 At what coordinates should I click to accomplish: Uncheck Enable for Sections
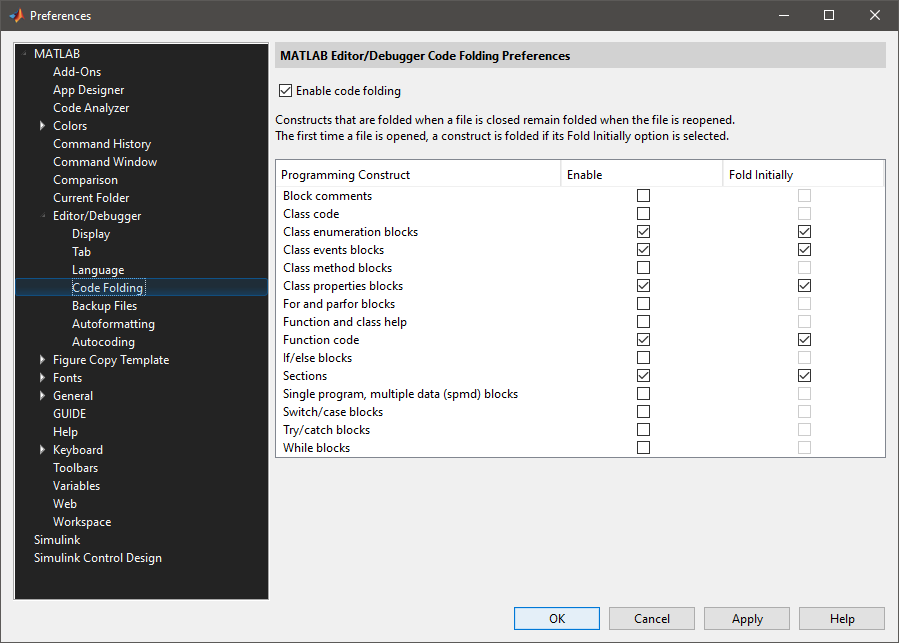click(643, 376)
